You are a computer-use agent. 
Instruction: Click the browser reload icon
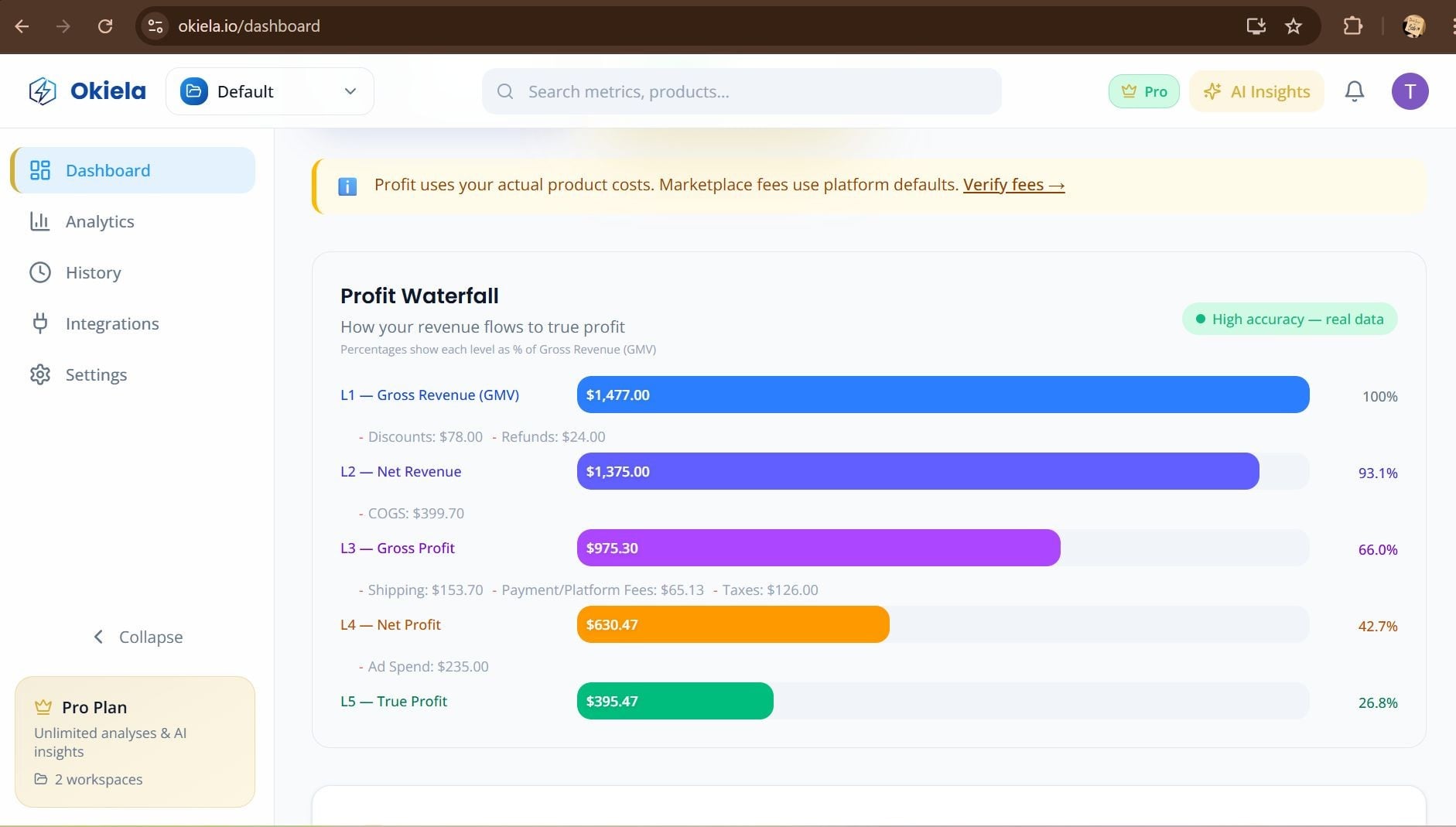tap(105, 26)
